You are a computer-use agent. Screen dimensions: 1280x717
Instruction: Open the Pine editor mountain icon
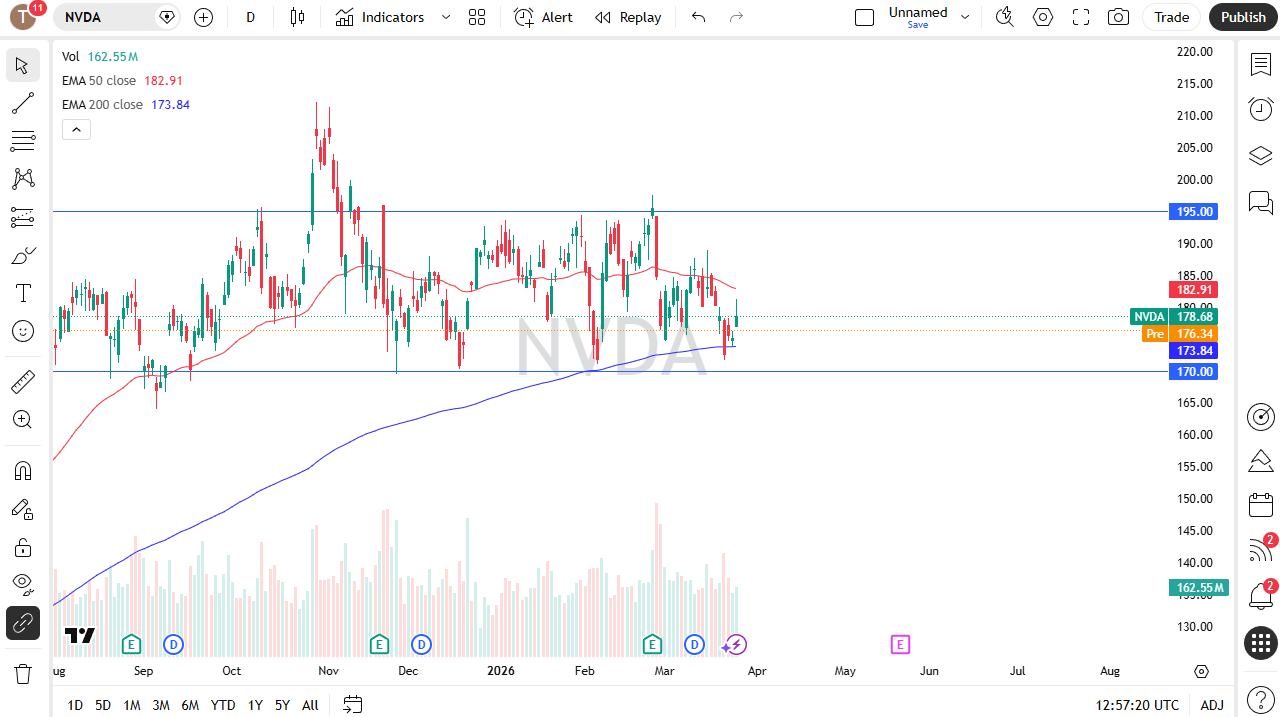pos(1261,461)
